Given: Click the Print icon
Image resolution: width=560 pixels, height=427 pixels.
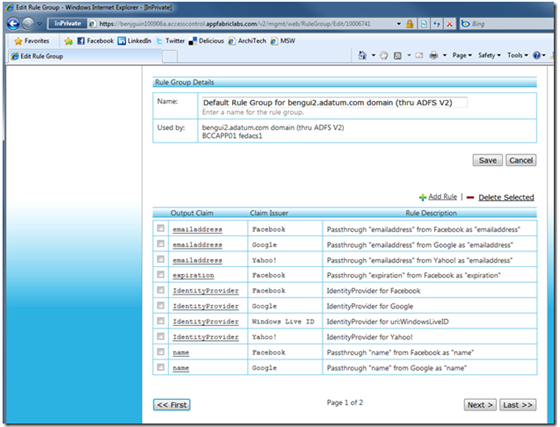Looking at the screenshot, I should (434, 55).
